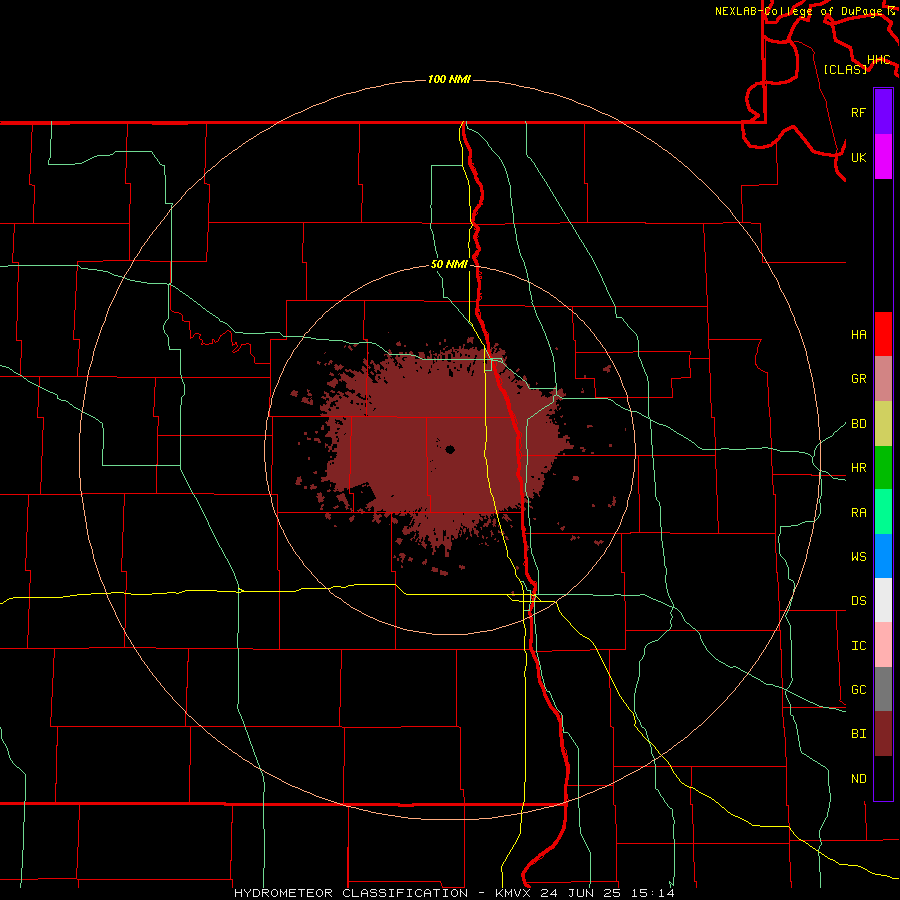Click the GC legend label
Viewport: 900px width, 900px height.
pyautogui.click(x=858, y=690)
